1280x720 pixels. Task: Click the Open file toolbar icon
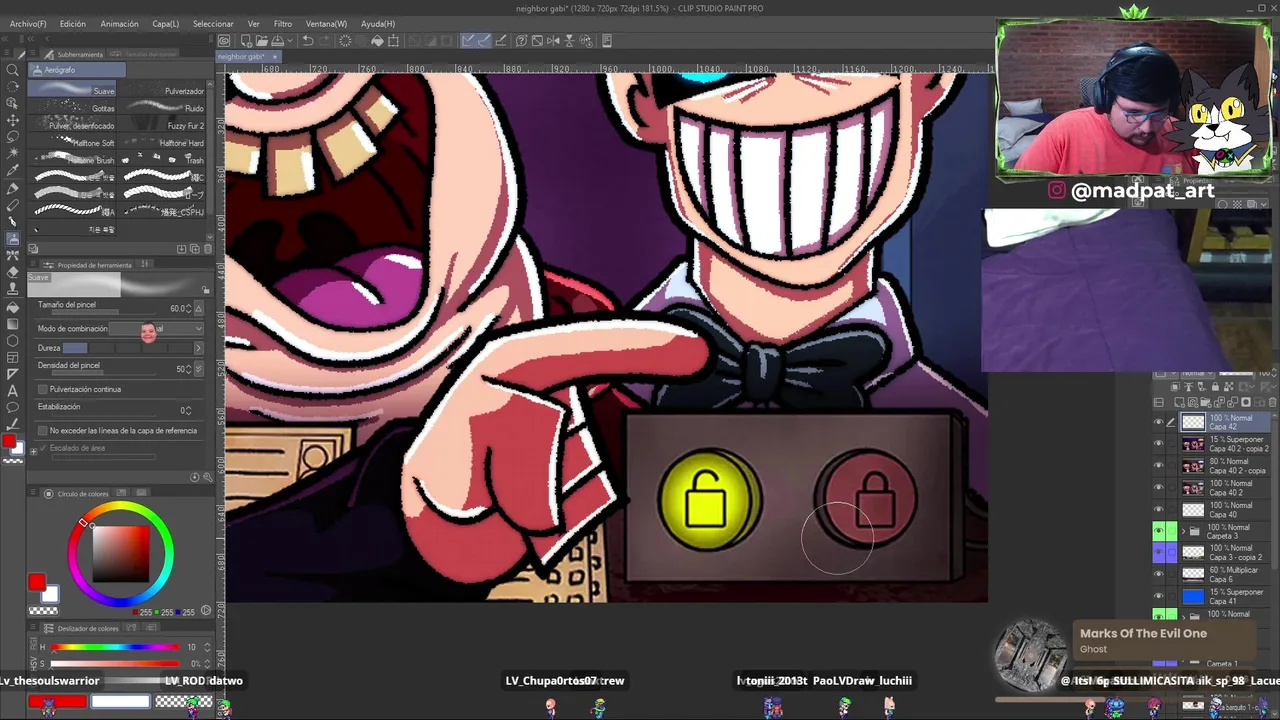pos(261,41)
